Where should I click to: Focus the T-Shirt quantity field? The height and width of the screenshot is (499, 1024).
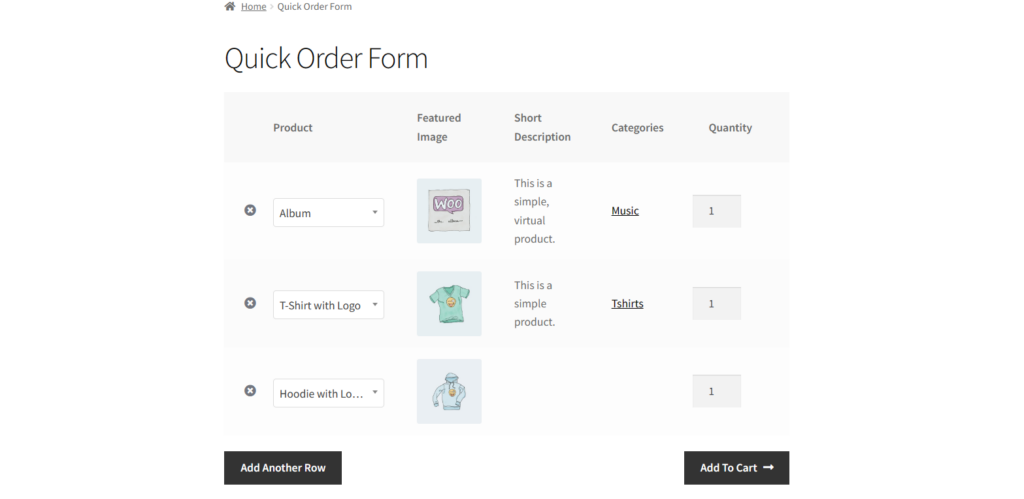pyautogui.click(x=716, y=304)
